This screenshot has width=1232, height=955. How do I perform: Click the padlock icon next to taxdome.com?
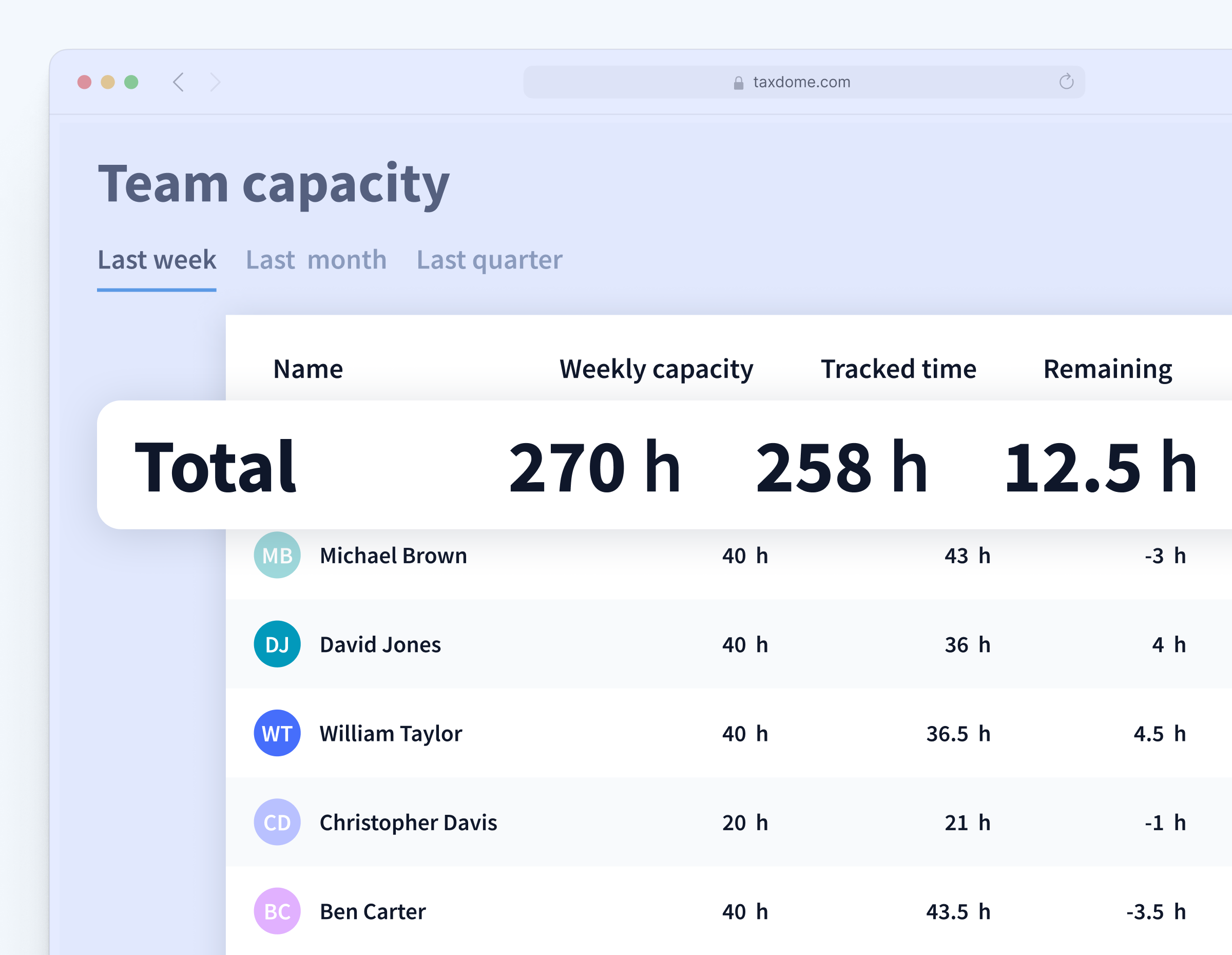(739, 82)
